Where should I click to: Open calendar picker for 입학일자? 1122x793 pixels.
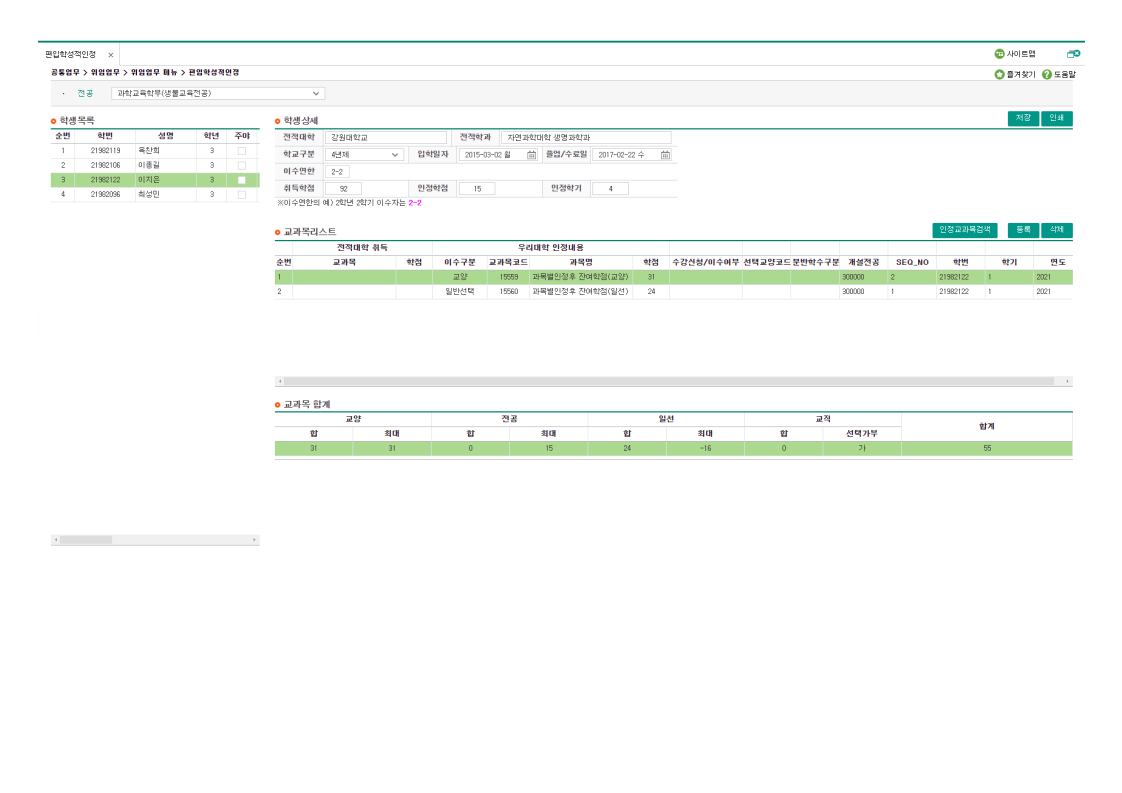click(531, 155)
